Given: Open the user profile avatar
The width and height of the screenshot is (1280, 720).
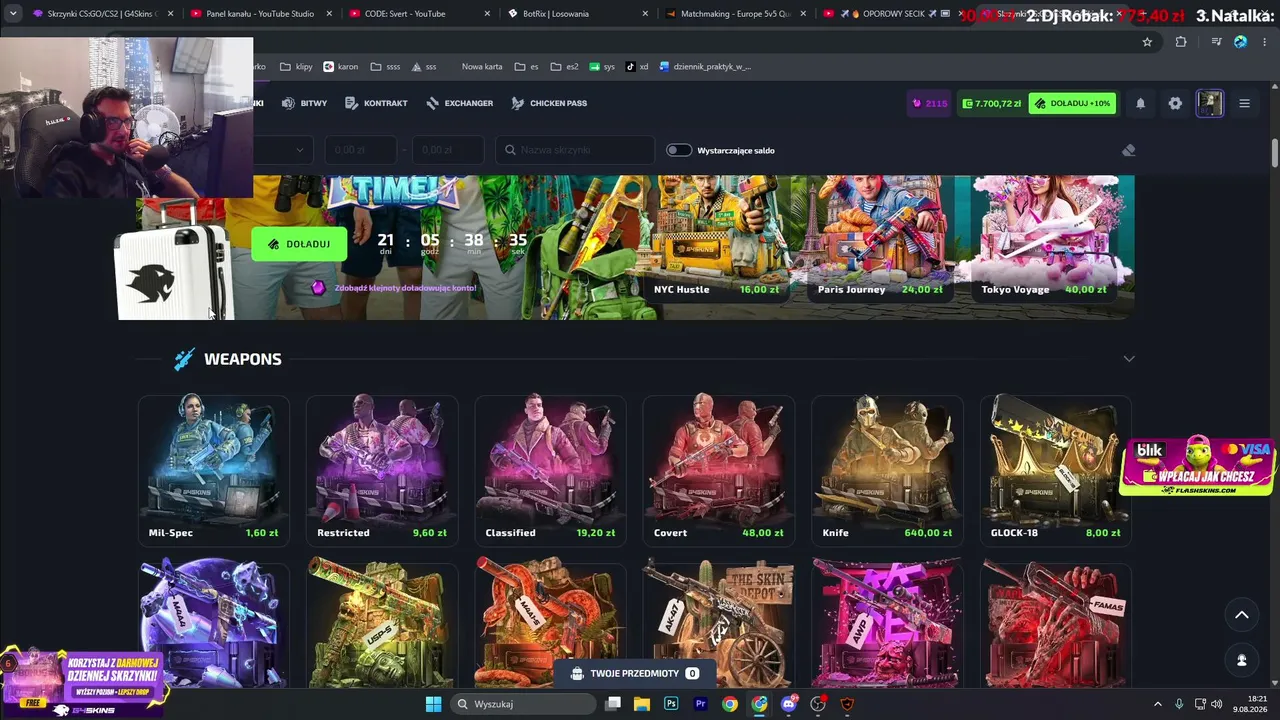Looking at the screenshot, I should (x=1210, y=103).
